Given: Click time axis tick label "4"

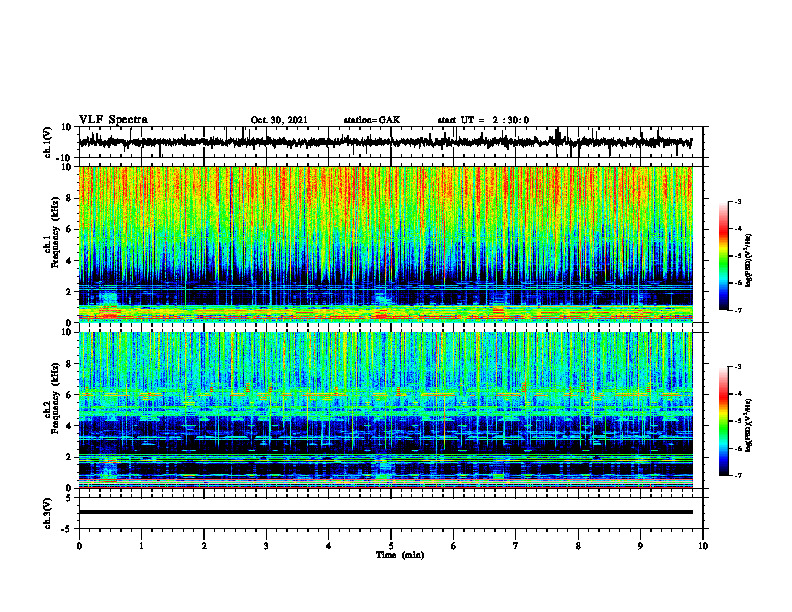Looking at the screenshot, I should click(329, 546).
